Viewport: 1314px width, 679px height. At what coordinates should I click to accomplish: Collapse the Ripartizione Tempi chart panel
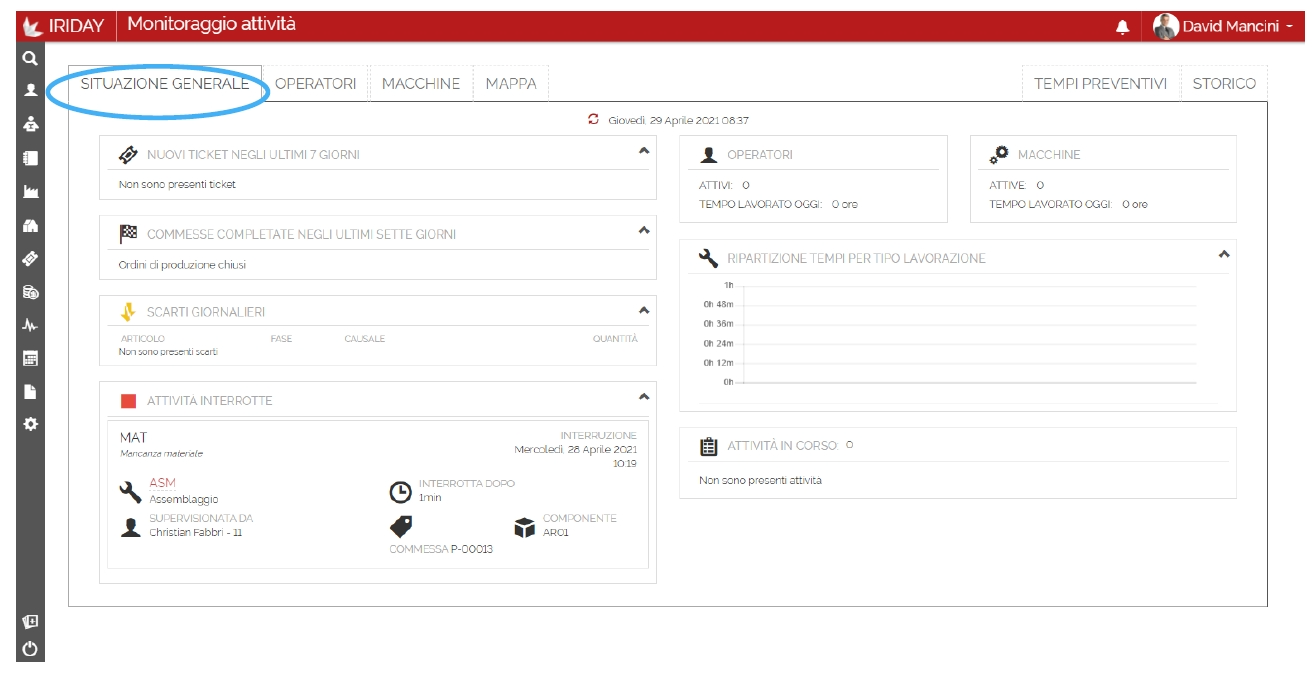coord(1223,255)
